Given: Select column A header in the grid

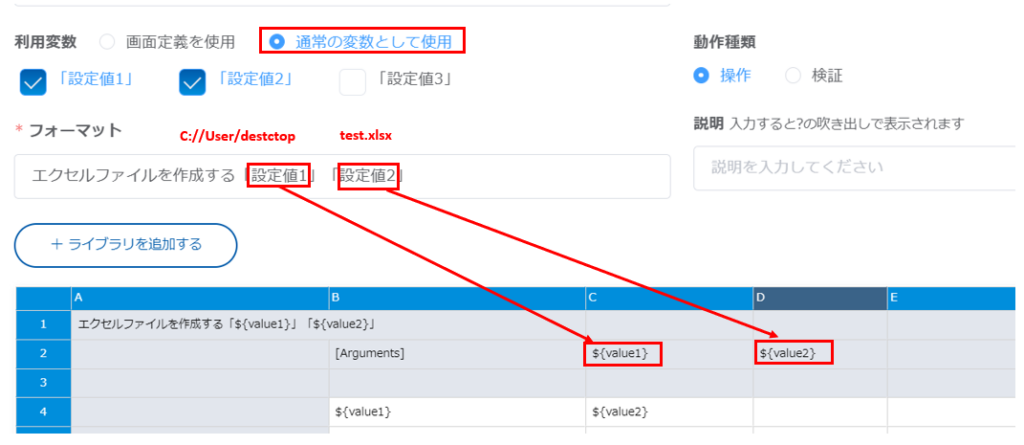Looking at the screenshot, I should (x=200, y=297).
